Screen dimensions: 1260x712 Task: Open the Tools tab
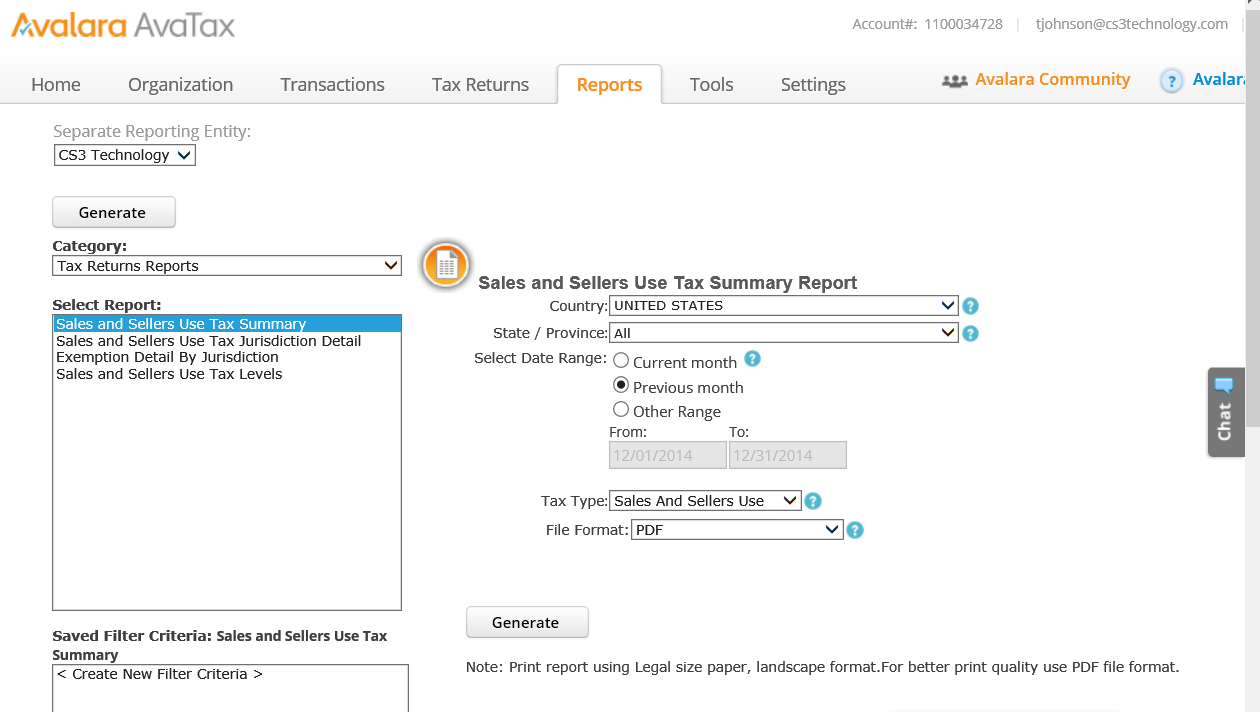(x=712, y=85)
